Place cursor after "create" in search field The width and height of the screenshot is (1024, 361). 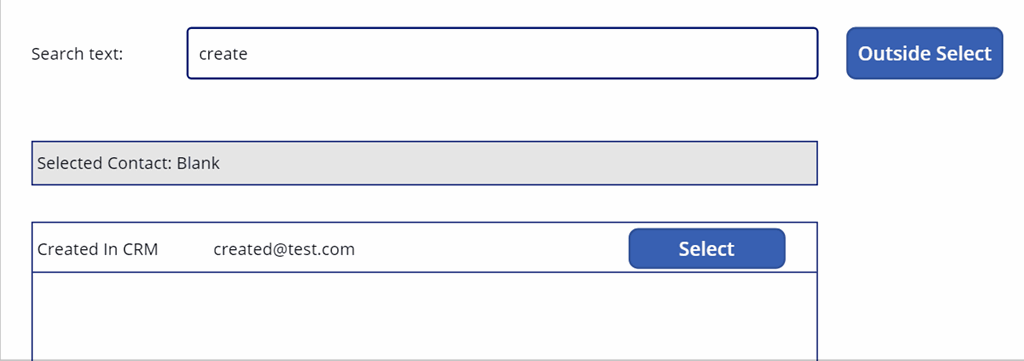tap(249, 54)
